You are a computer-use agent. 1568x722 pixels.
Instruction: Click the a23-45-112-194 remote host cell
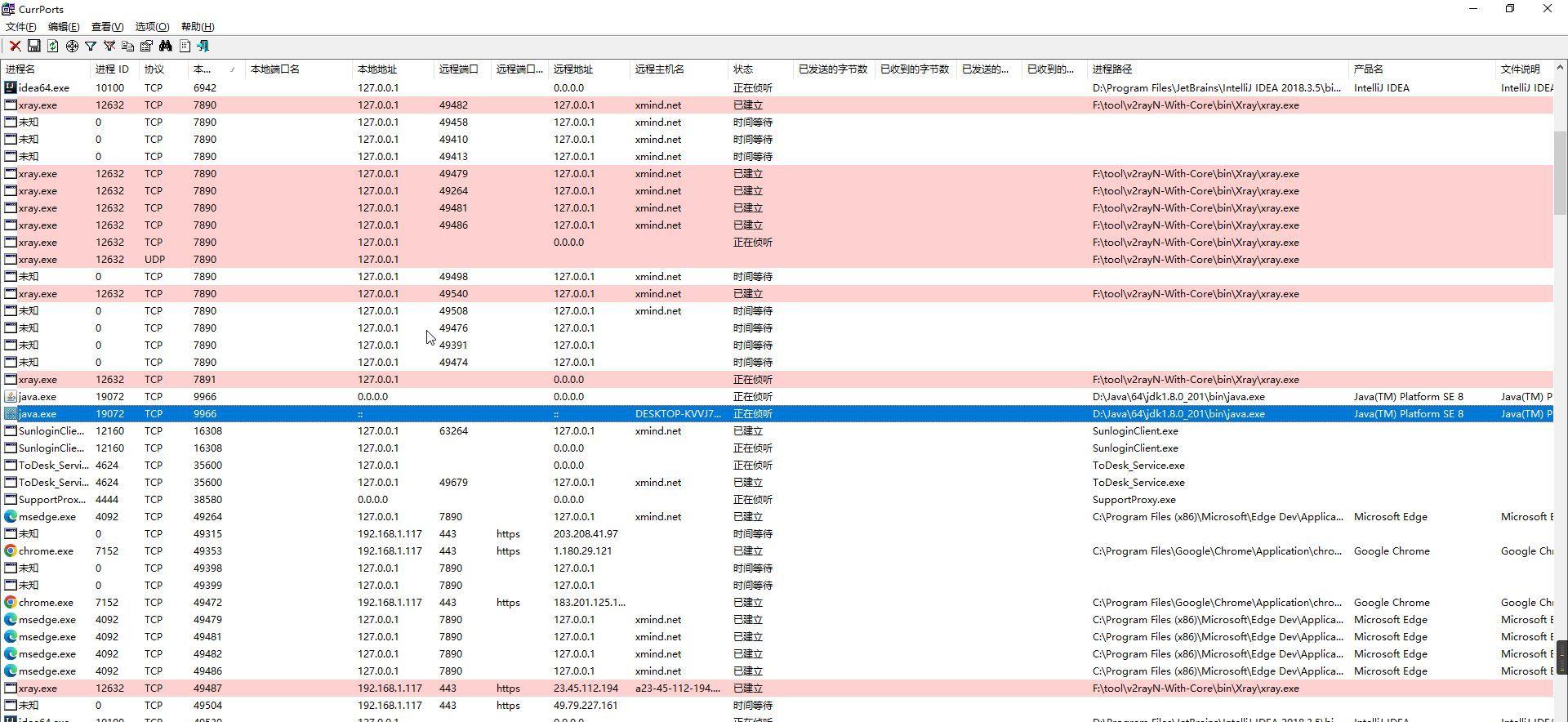[678, 688]
